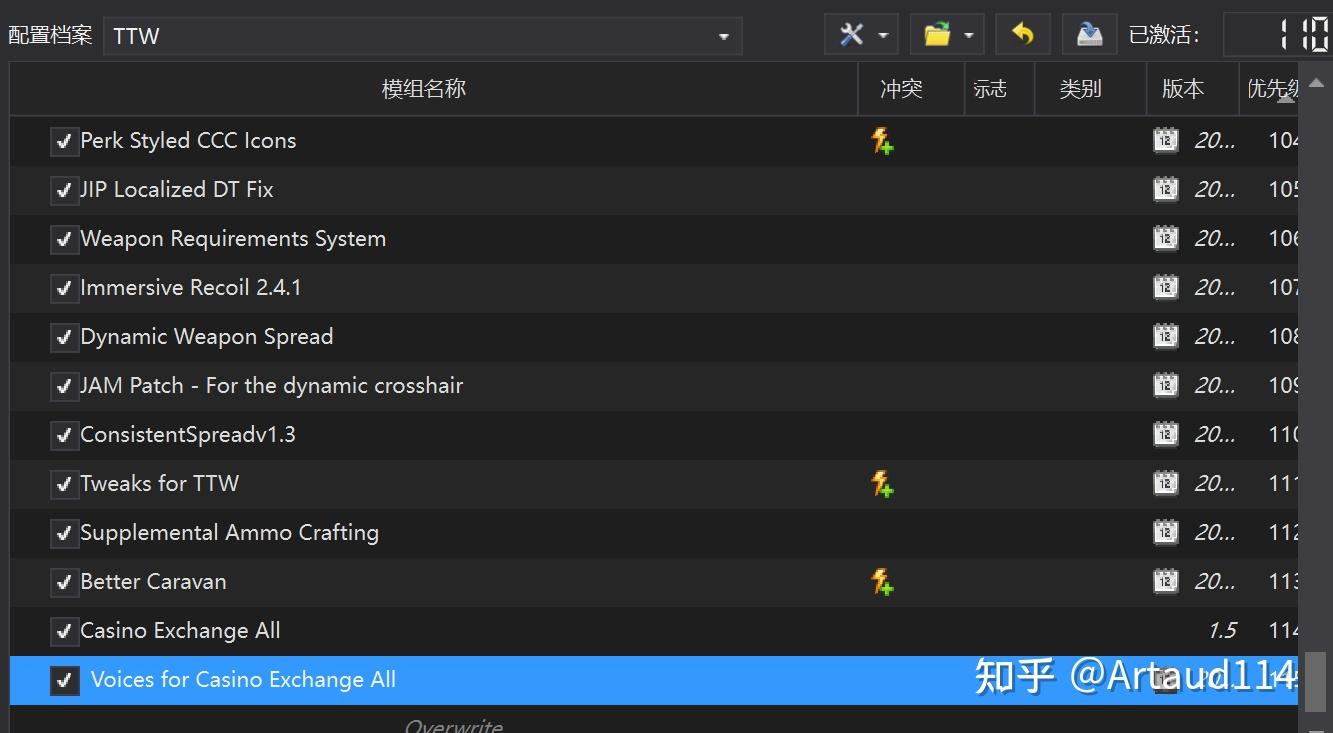The image size is (1333, 733).
Task: Disable the ConsistentSpreadv1.3 mod
Action: 64,434
